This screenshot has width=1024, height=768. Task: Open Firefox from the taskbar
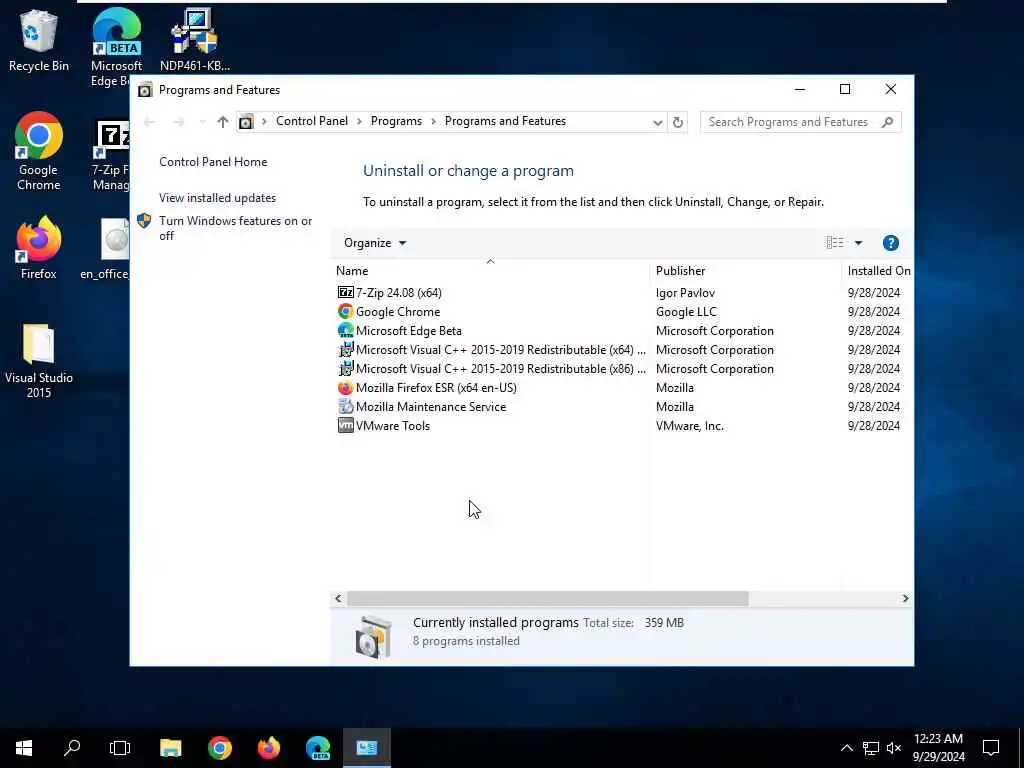coord(268,748)
